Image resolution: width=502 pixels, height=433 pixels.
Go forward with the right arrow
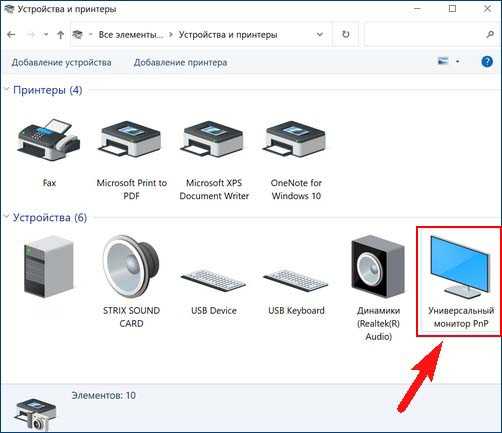coord(31,34)
